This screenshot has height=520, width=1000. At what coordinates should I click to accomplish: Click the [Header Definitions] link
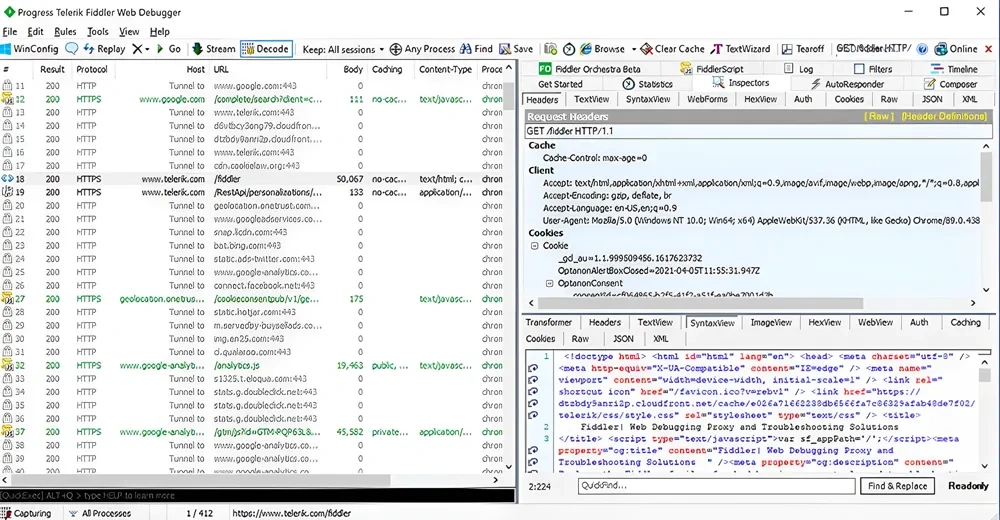point(944,116)
